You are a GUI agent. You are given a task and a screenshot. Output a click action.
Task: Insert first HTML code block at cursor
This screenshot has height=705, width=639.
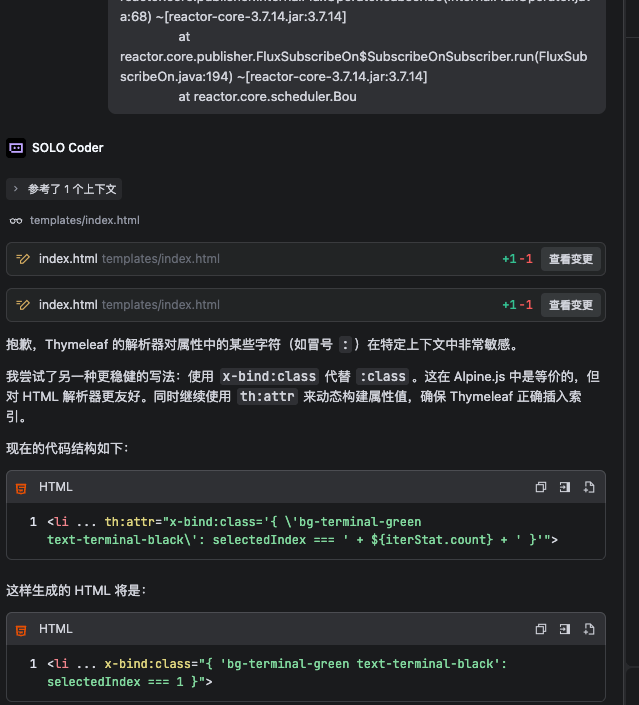(x=564, y=487)
